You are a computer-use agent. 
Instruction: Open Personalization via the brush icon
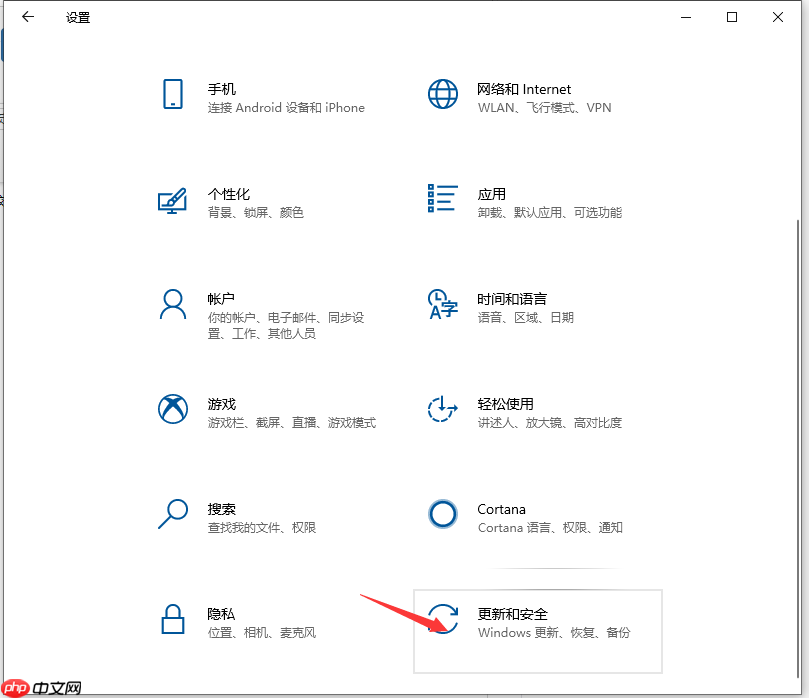pos(172,200)
